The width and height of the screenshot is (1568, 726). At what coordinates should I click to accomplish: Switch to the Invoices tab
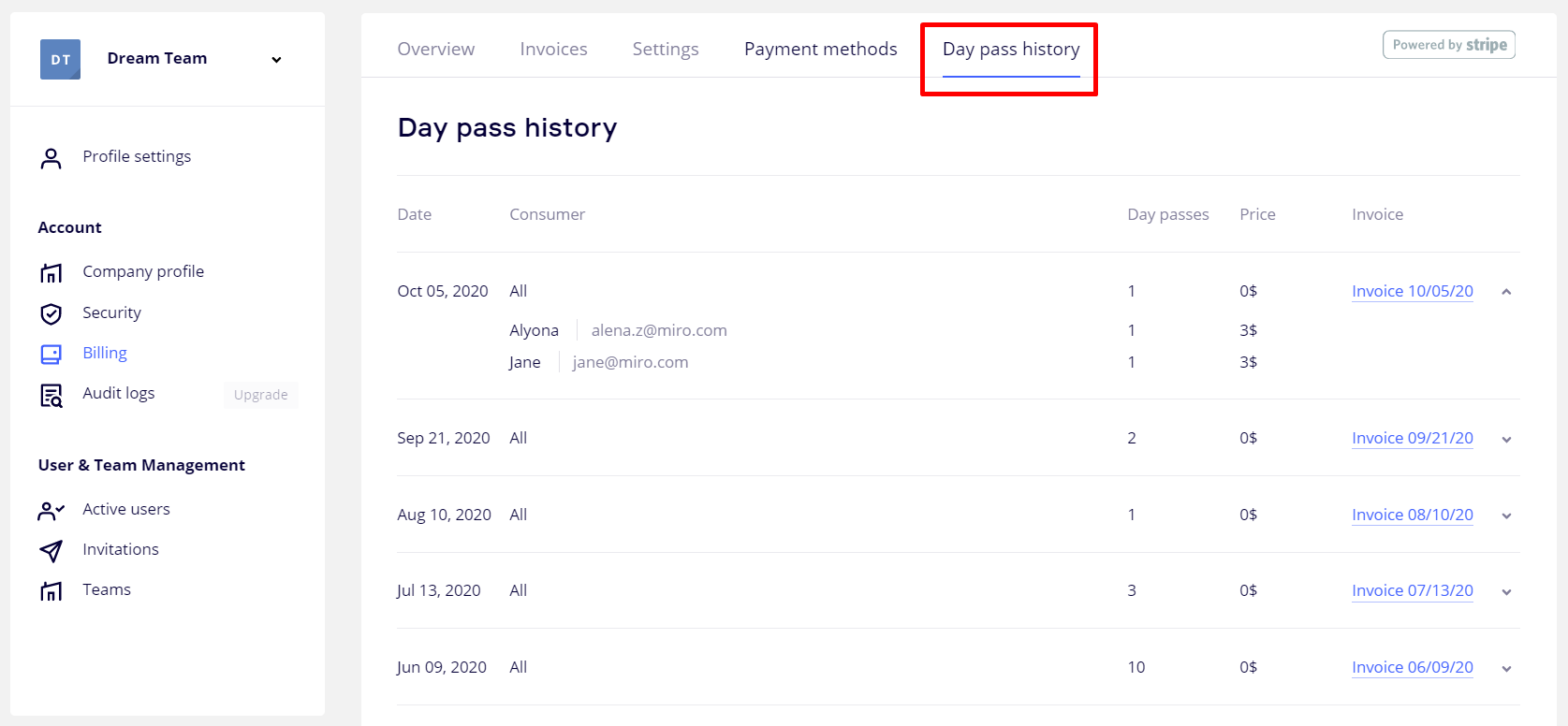[x=553, y=49]
